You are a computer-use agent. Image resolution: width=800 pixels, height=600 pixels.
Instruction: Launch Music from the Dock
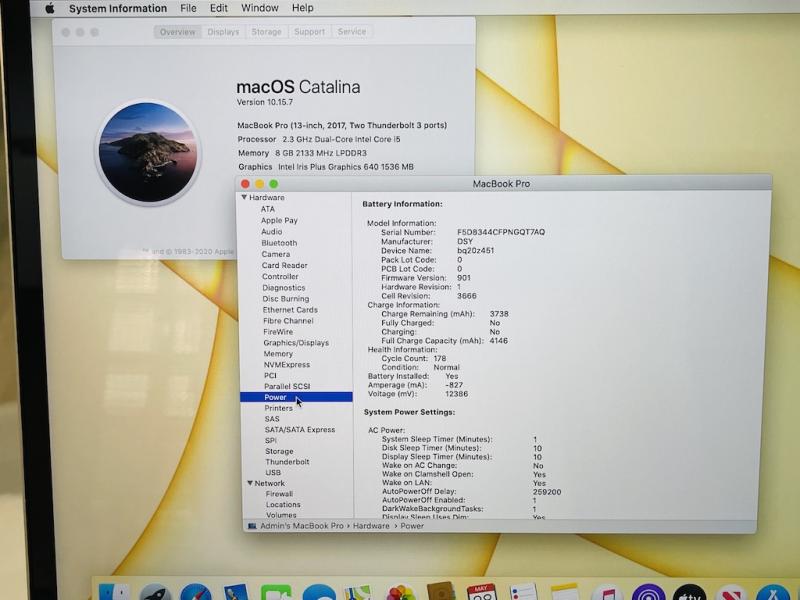(x=607, y=592)
